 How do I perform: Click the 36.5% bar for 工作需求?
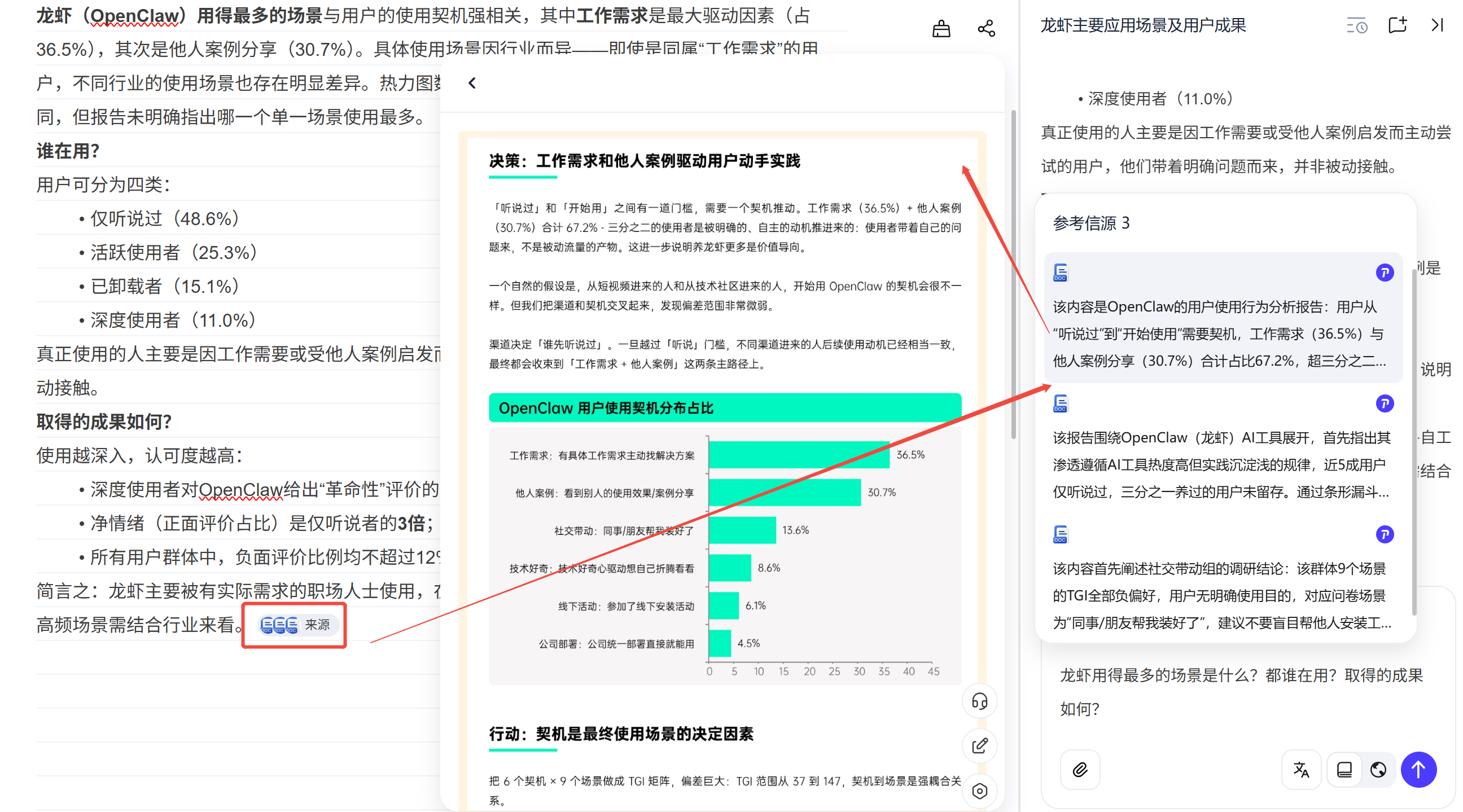point(799,455)
